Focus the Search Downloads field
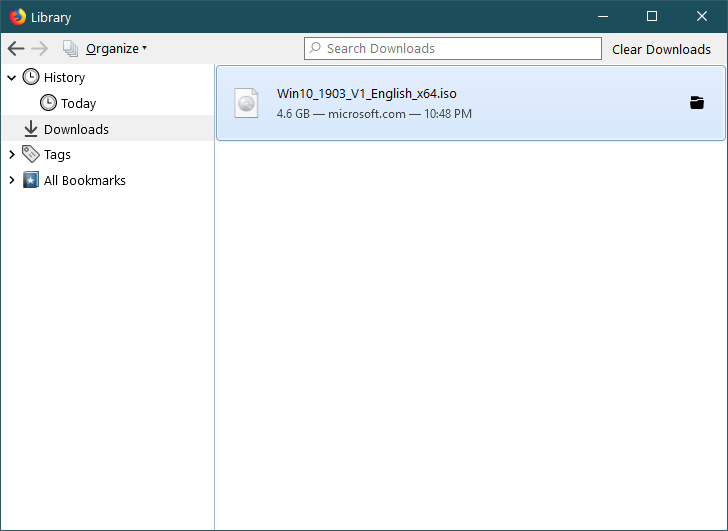The width and height of the screenshot is (728, 531). 453,48
